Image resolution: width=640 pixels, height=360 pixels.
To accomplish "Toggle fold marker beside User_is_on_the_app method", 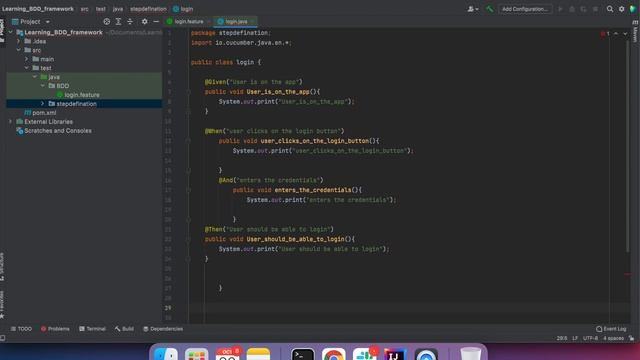I will (x=188, y=92).
